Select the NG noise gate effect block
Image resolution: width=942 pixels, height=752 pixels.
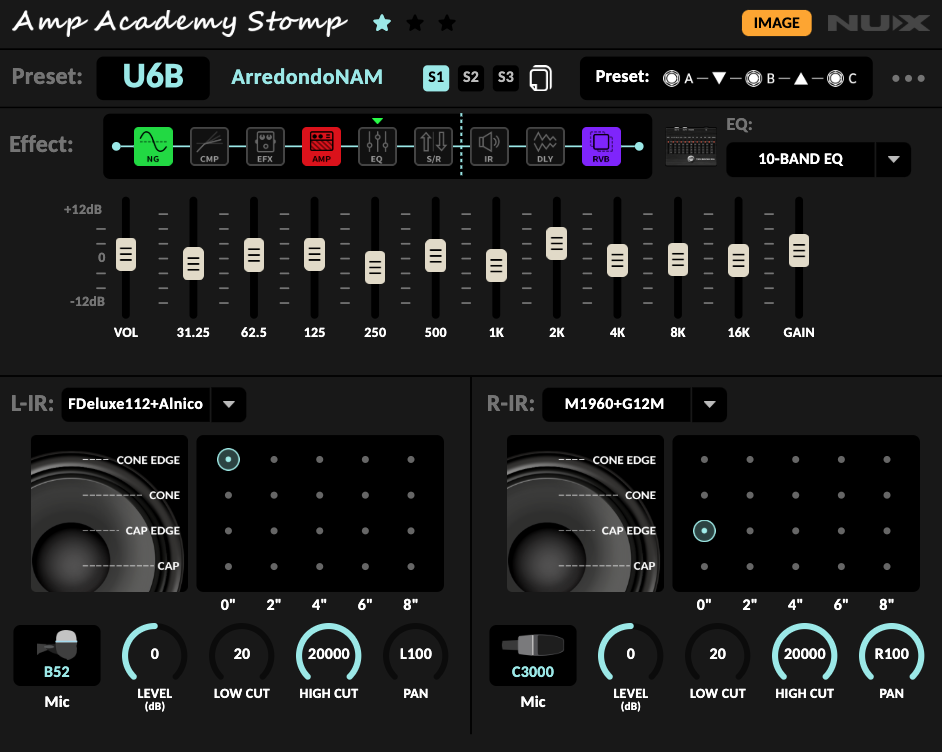pyautogui.click(x=153, y=146)
